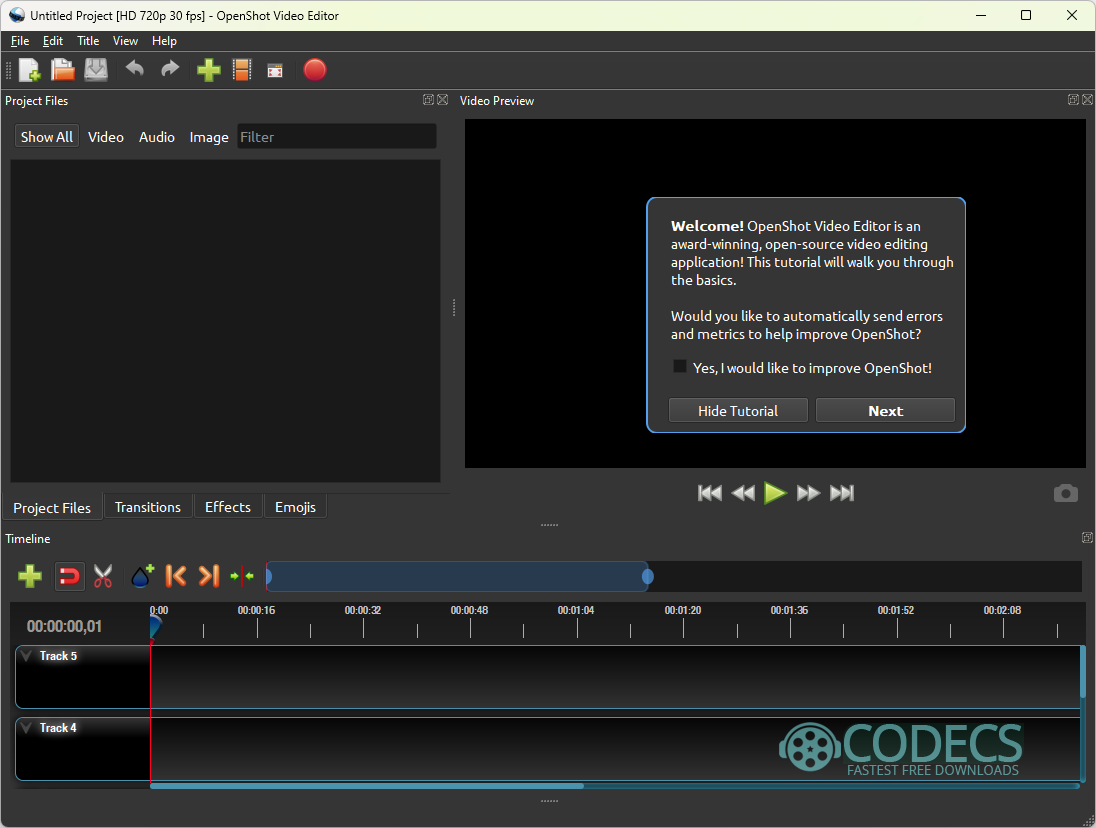
Task: Toggle fullscreen toolbar icon
Action: point(275,71)
